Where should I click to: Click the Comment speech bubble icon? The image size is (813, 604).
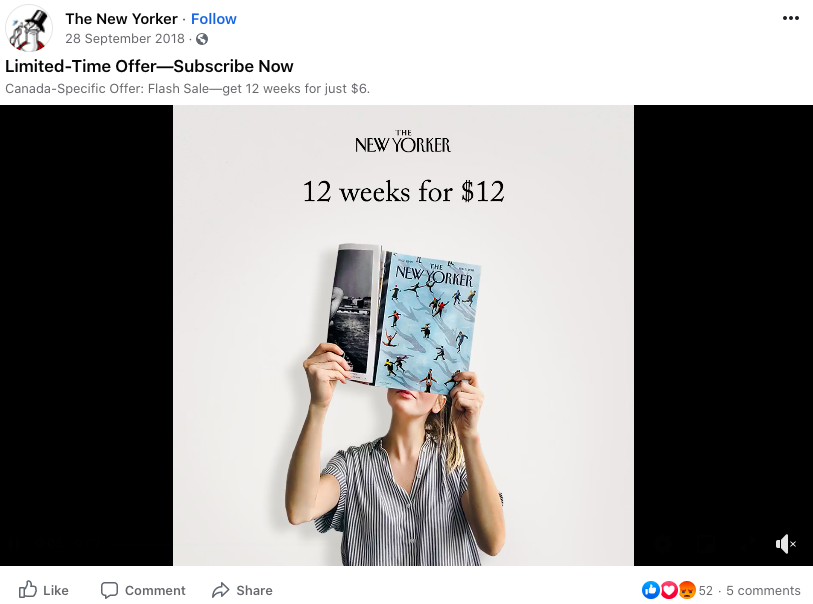[x=109, y=591]
